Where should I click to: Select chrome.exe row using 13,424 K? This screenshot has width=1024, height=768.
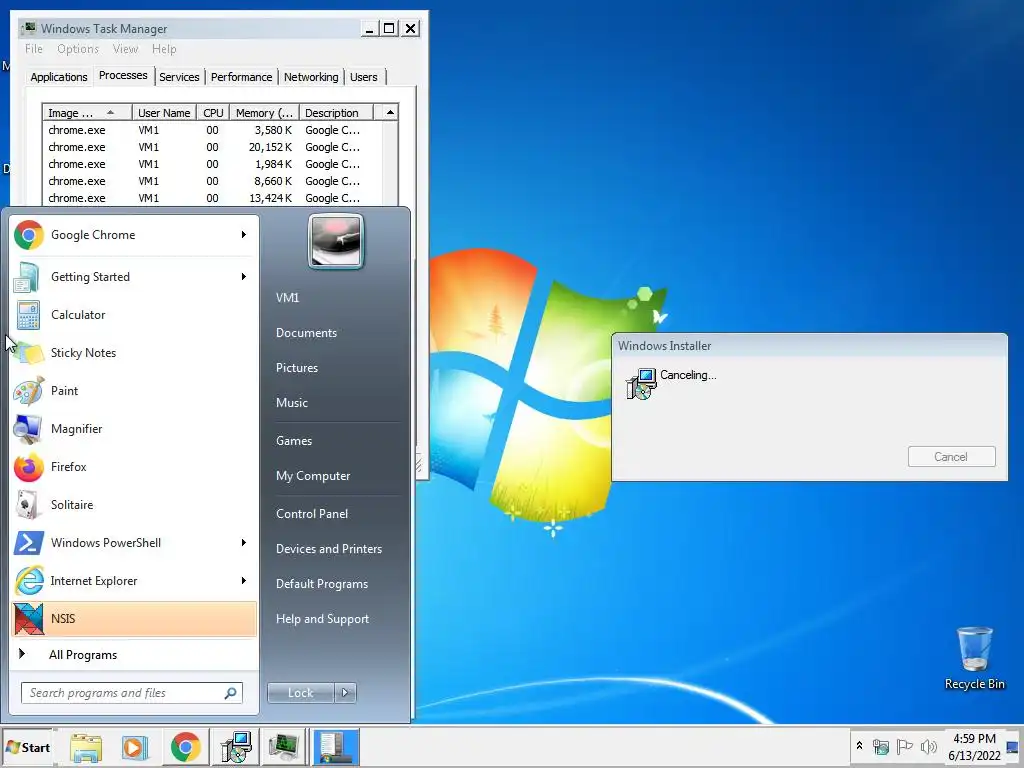coord(212,198)
